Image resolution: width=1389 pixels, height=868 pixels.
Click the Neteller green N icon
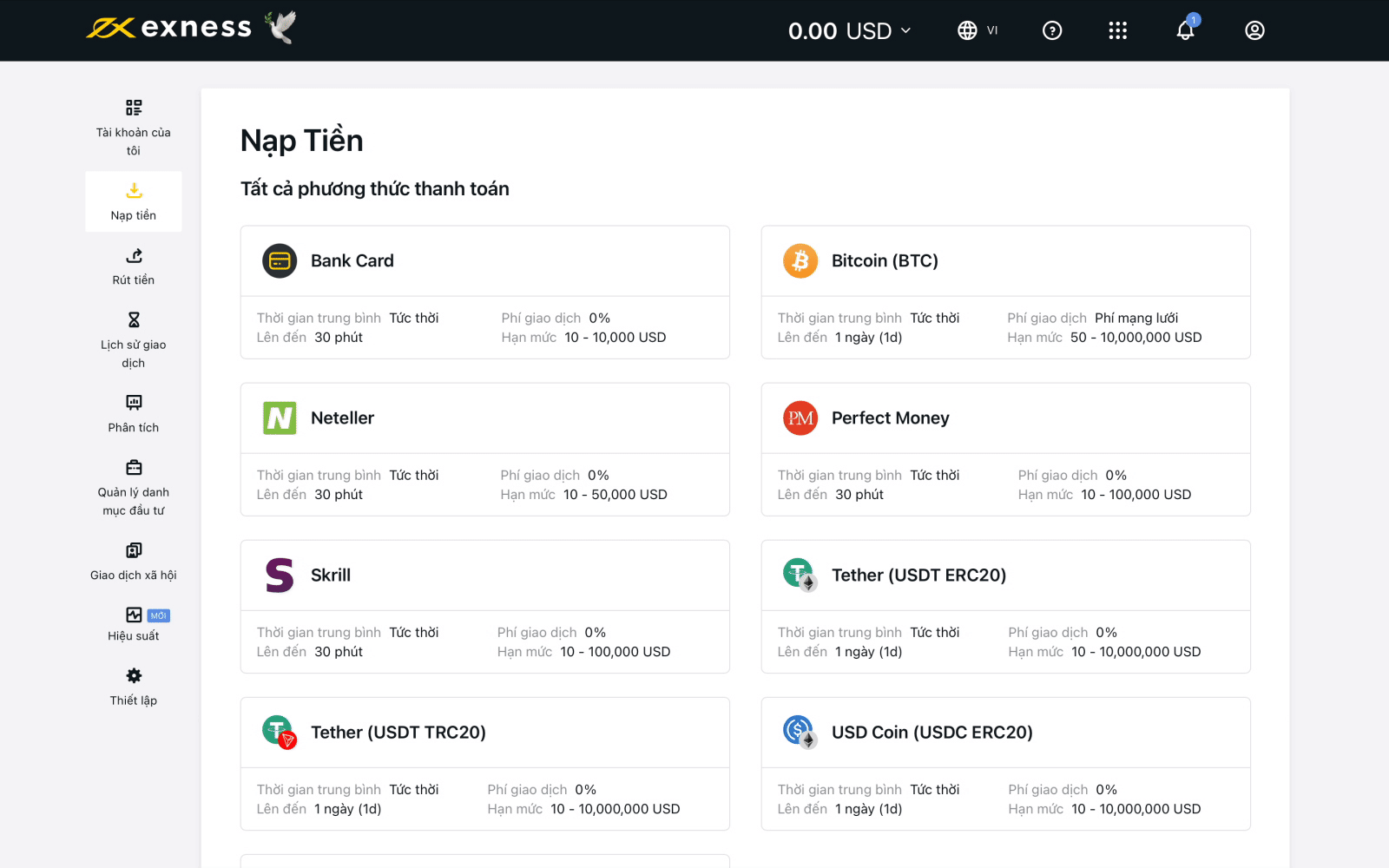[280, 418]
